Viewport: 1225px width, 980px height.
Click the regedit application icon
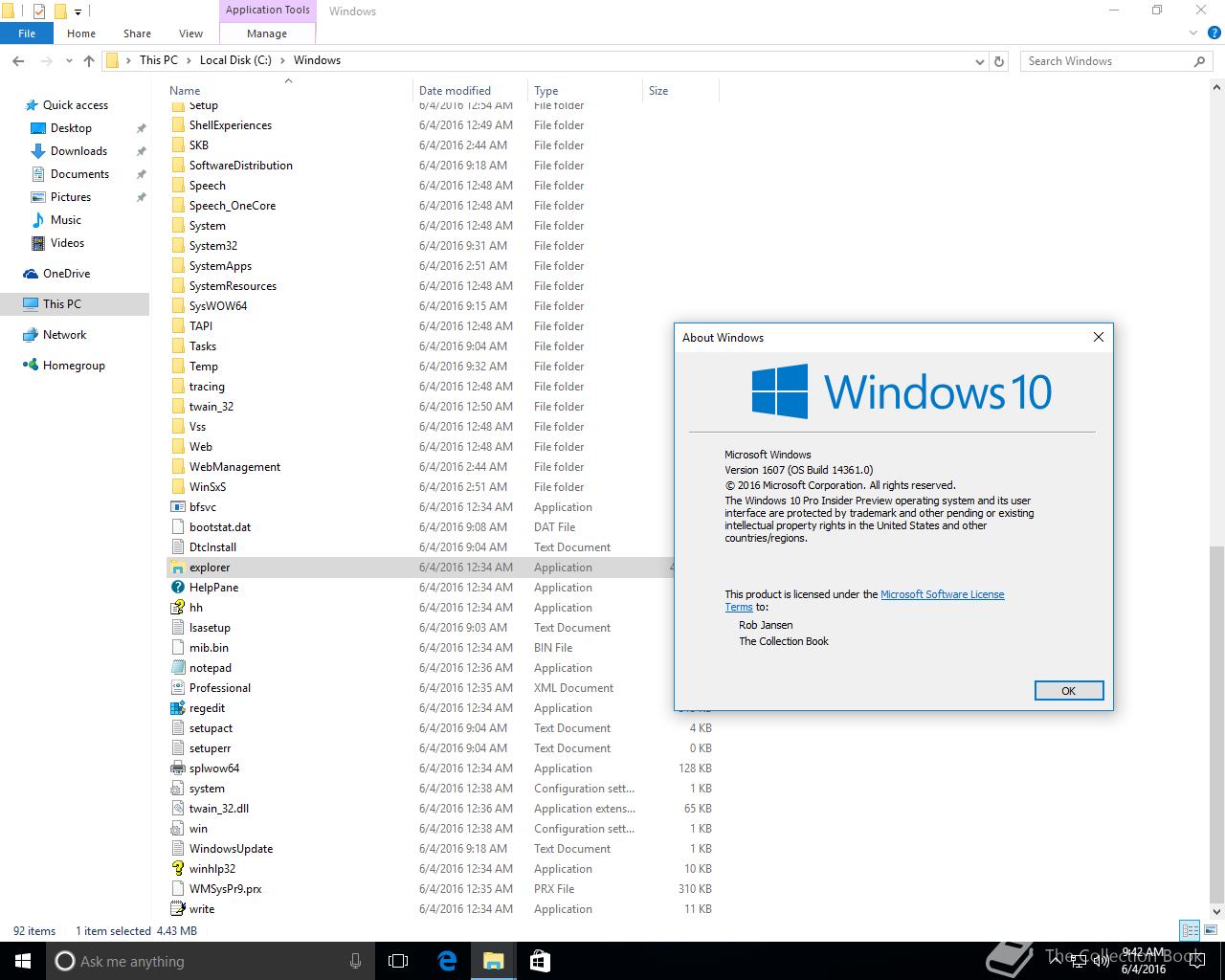tap(177, 708)
